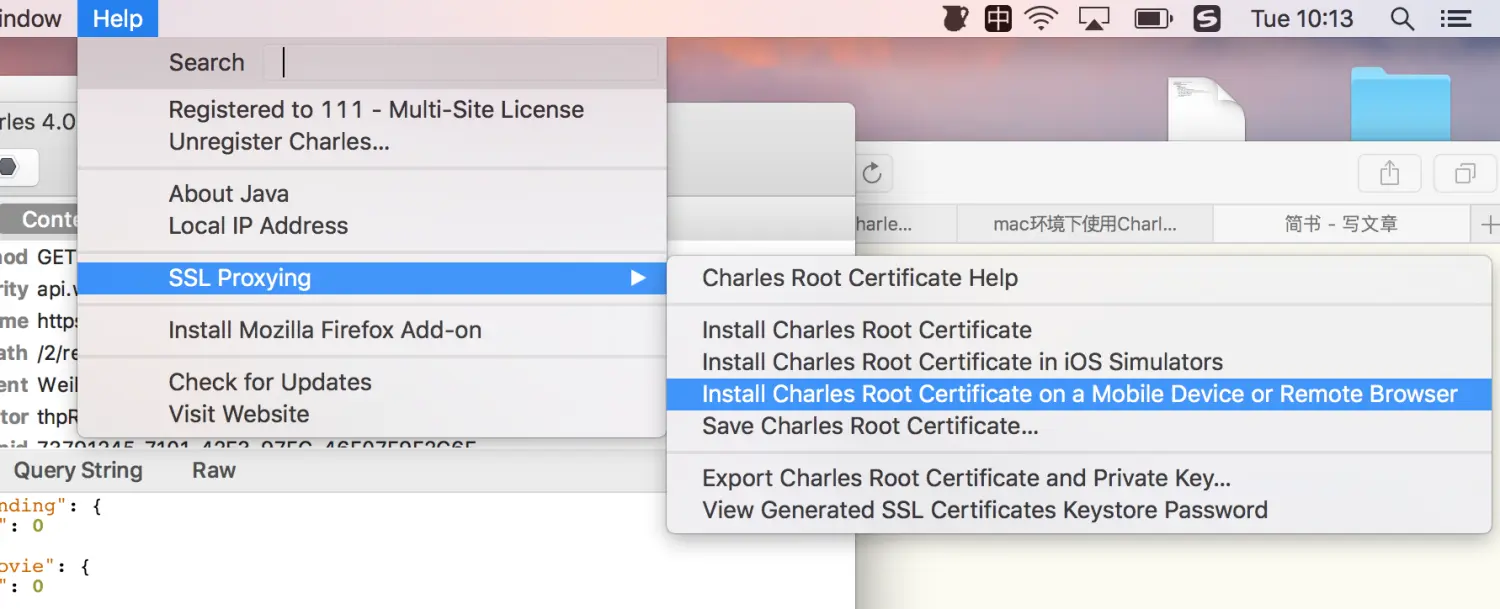
Task: Add a new Safari tab with plus button
Action: pyautogui.click(x=1488, y=225)
